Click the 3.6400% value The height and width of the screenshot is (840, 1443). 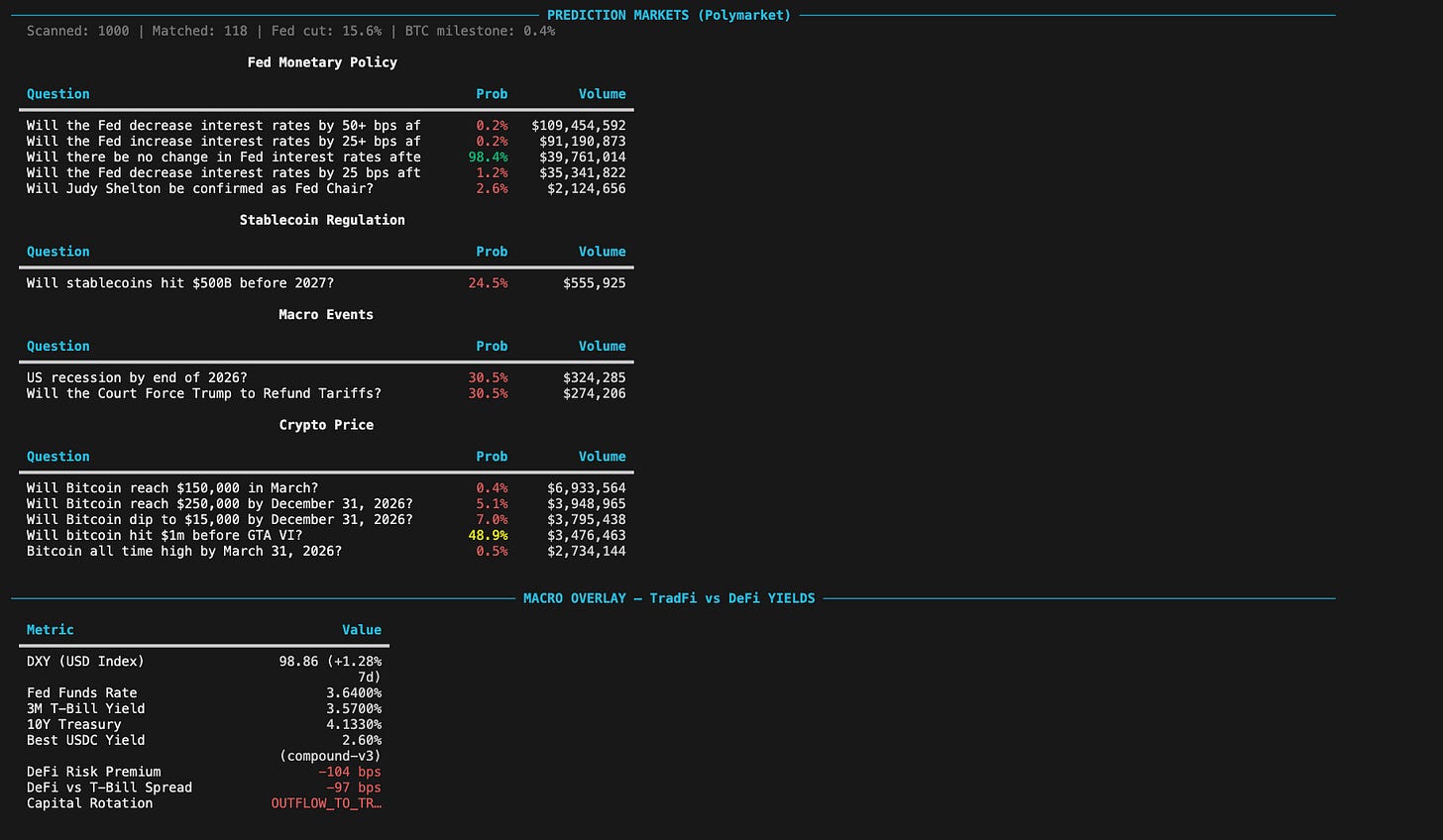tap(354, 693)
